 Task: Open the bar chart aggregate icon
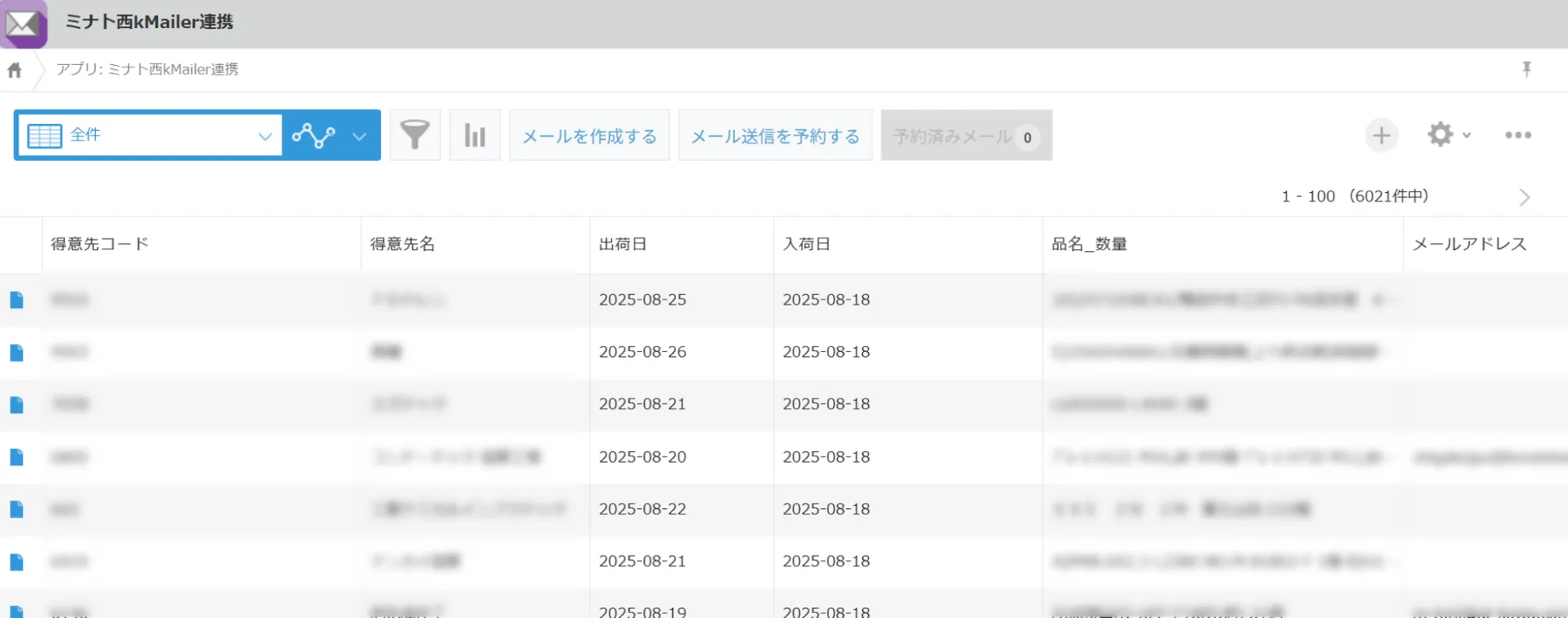(x=475, y=136)
